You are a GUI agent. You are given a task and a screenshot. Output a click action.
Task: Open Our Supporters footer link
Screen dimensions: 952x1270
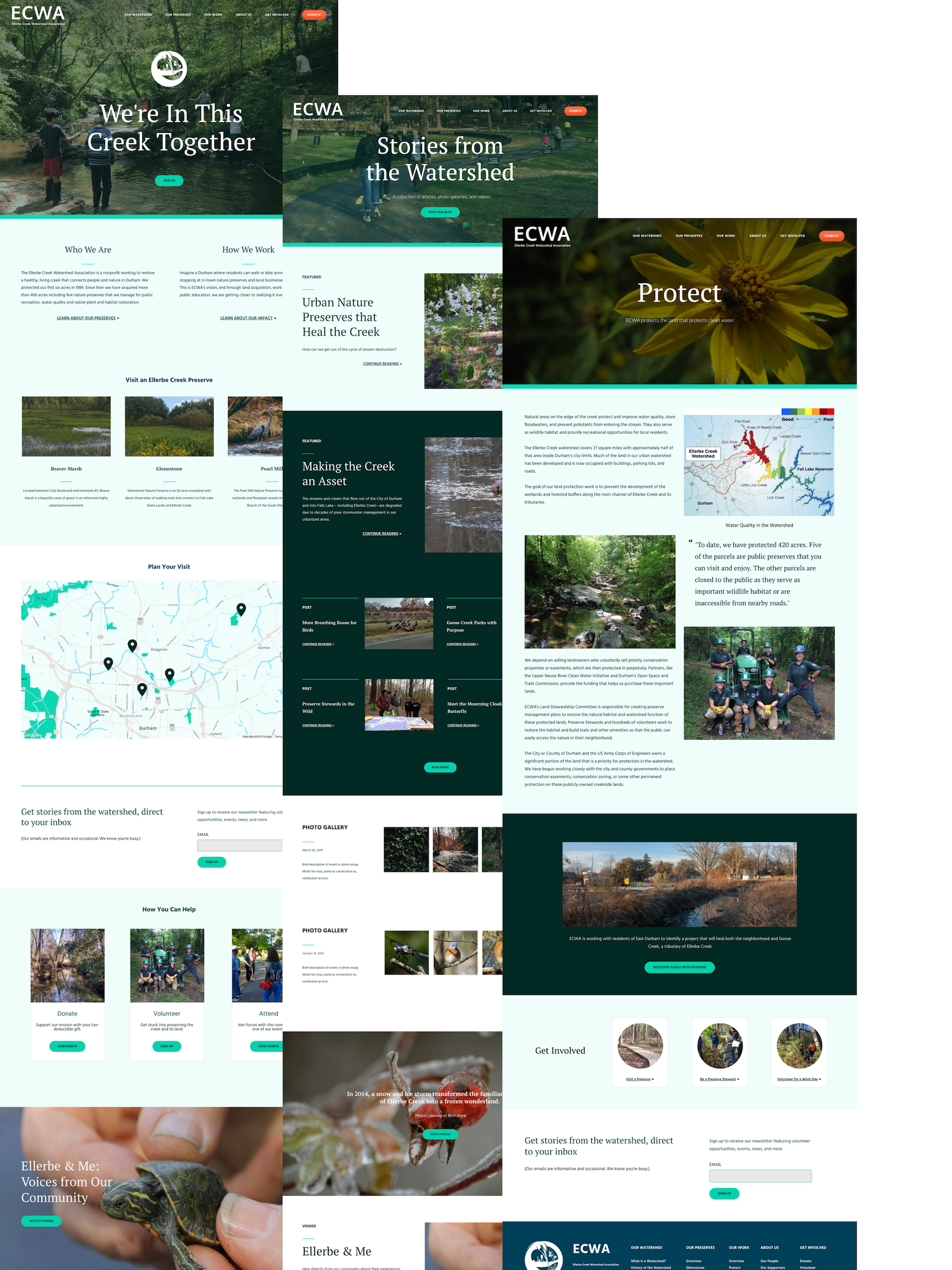772,1267
